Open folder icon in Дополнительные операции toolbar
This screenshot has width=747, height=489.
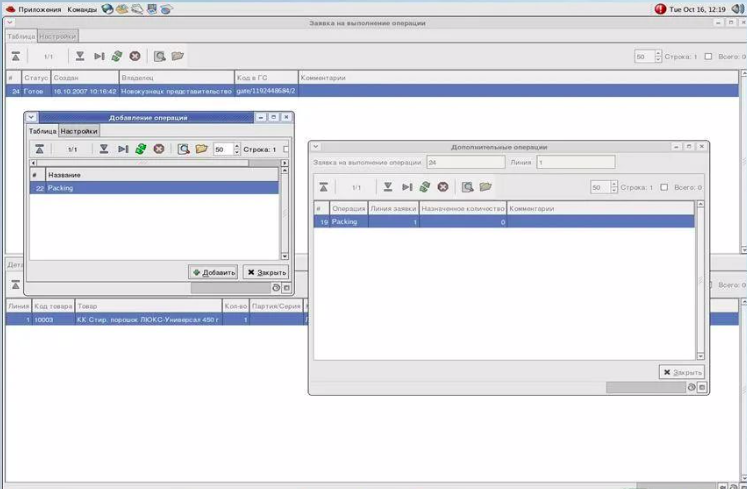coord(485,187)
